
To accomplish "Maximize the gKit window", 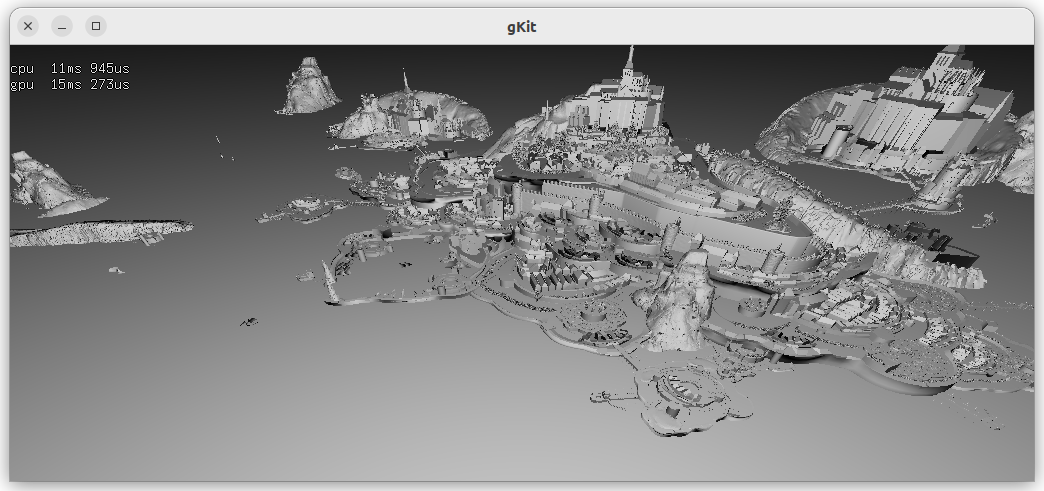I will pos(96,26).
